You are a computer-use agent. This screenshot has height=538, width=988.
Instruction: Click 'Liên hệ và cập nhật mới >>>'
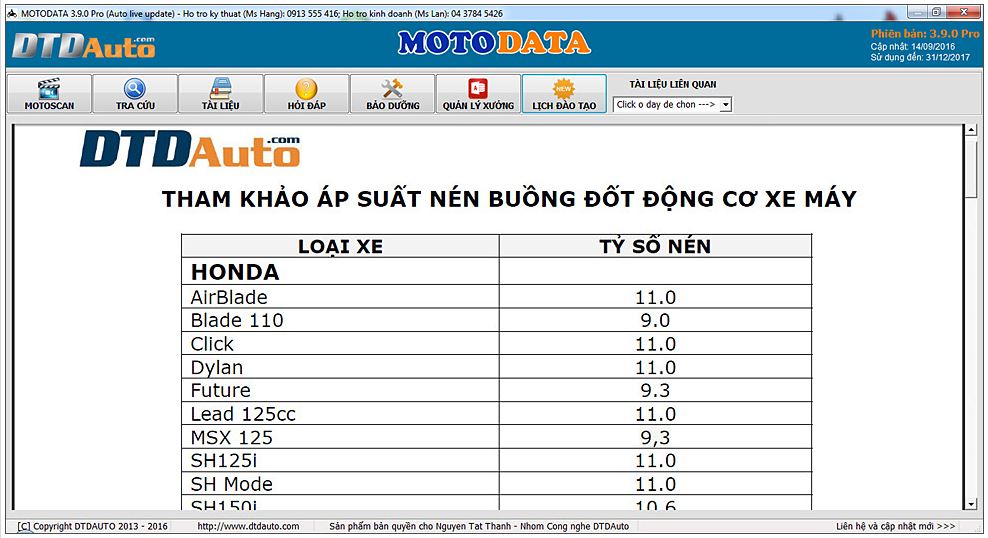pos(895,526)
